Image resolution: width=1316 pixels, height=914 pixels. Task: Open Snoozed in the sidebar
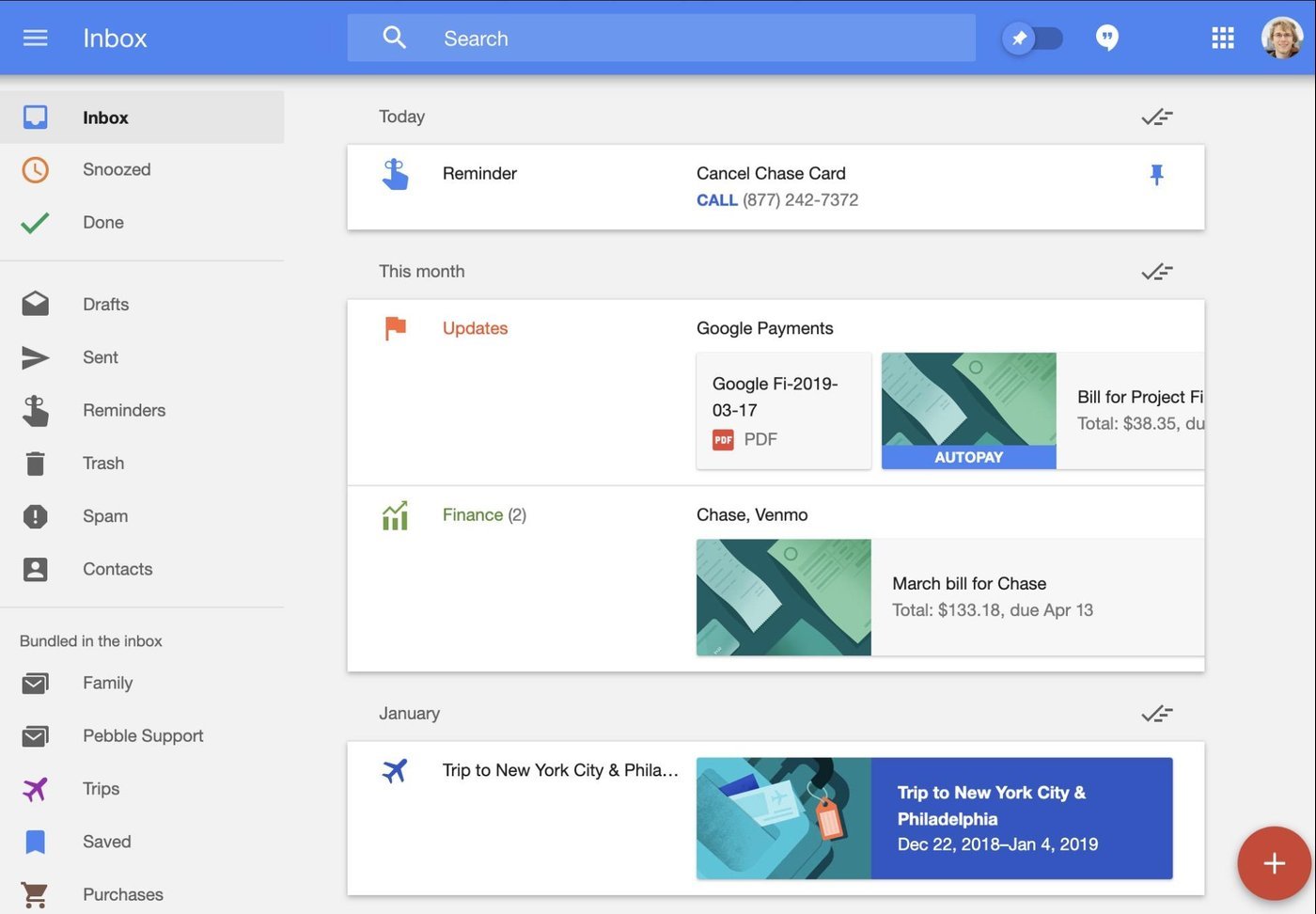point(117,170)
